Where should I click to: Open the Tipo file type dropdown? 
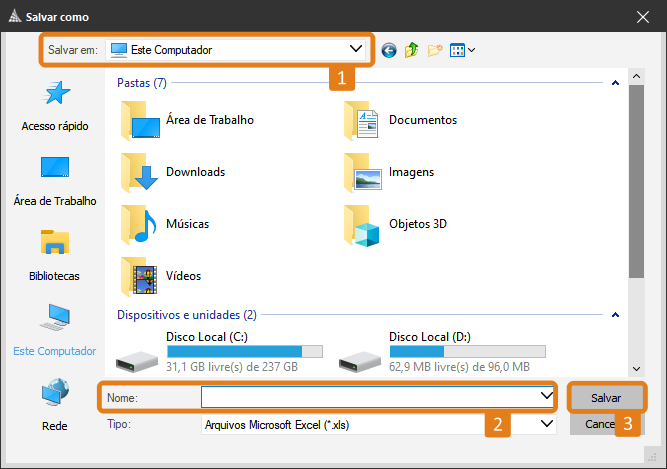click(x=546, y=424)
